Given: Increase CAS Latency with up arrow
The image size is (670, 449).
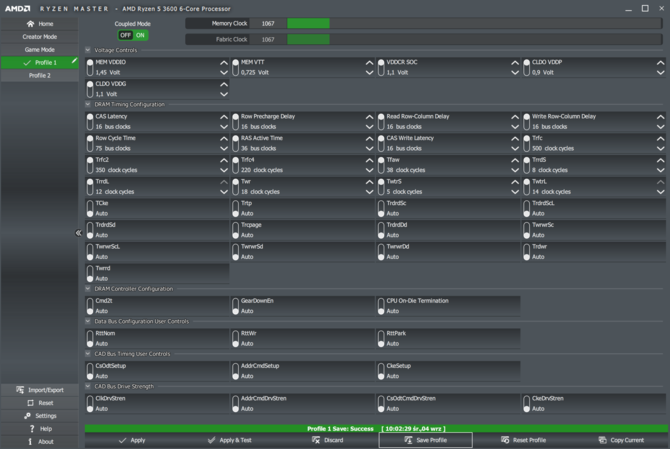Looking at the screenshot, I should (224, 117).
